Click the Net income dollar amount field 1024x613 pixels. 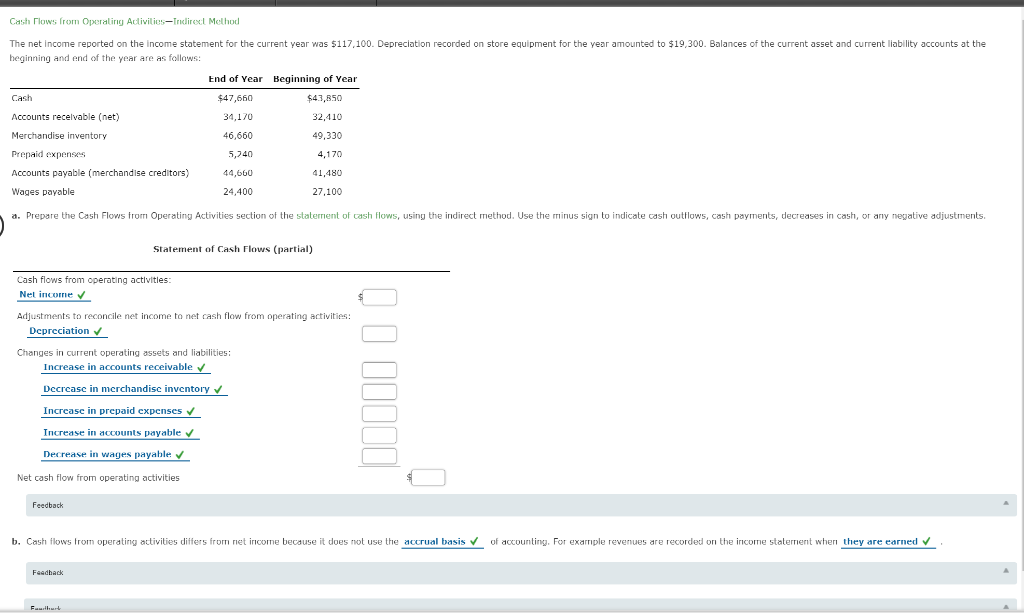(x=379, y=296)
